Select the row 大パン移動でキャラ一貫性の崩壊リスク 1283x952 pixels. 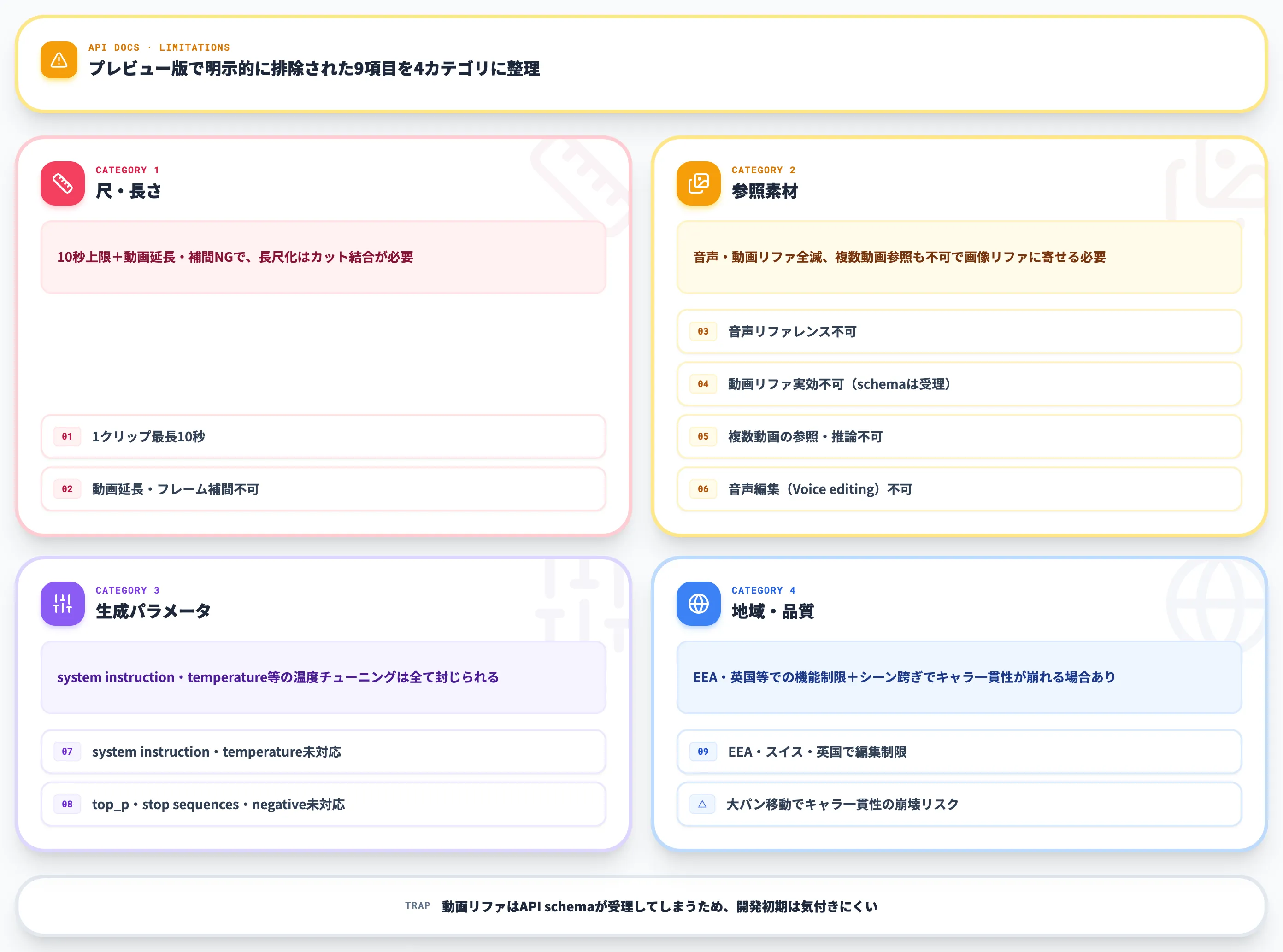click(x=959, y=804)
